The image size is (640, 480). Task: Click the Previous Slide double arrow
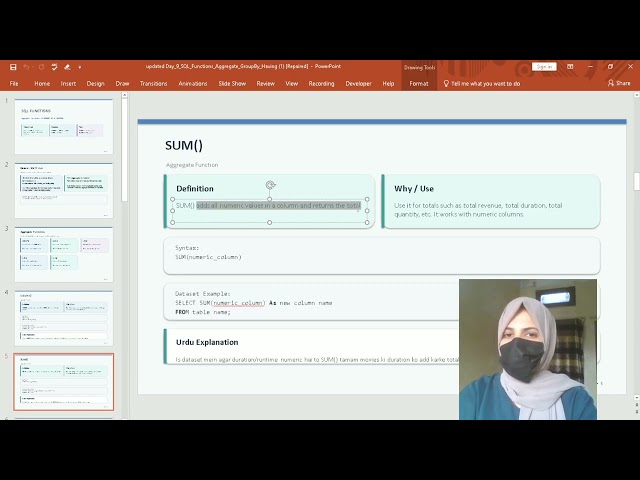coord(636,404)
